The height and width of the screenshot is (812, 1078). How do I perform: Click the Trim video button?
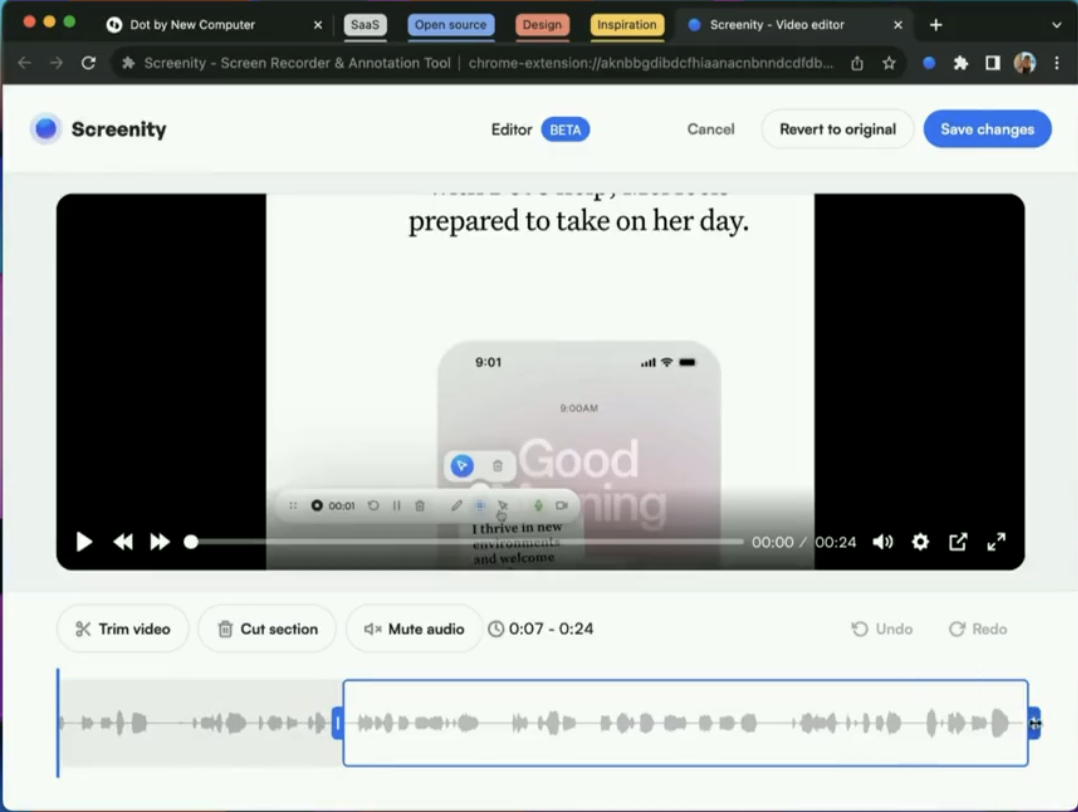pyautogui.click(x=122, y=628)
